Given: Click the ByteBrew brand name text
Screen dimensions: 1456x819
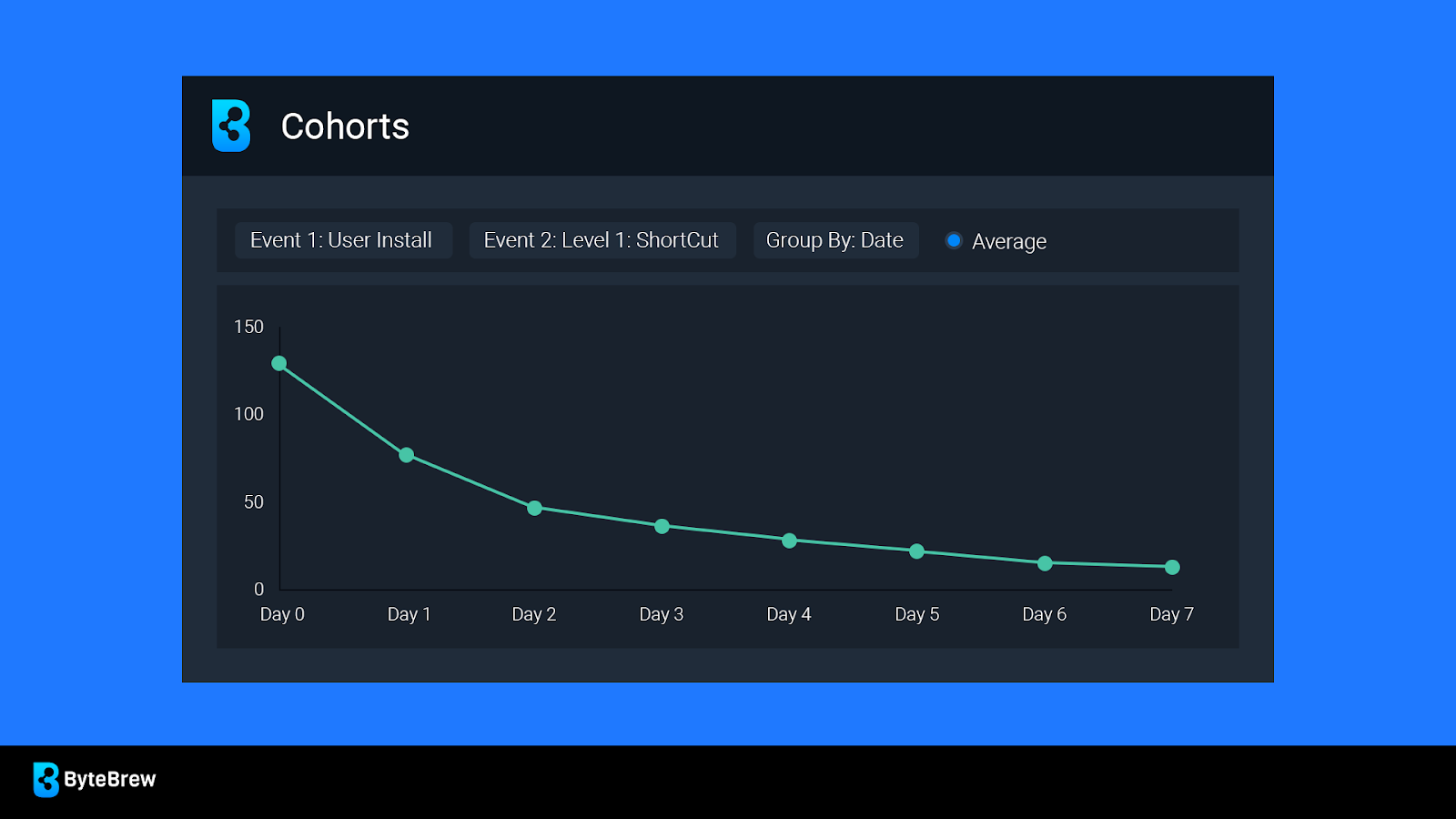Looking at the screenshot, I should click(110, 780).
